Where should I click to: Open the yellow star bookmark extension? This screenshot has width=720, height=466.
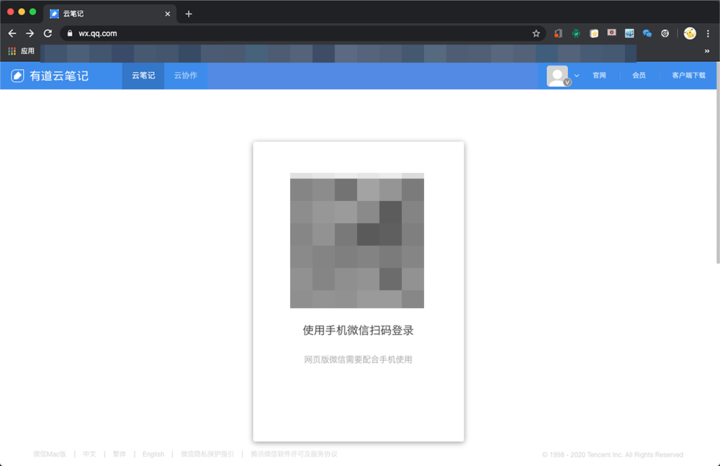click(x=594, y=34)
